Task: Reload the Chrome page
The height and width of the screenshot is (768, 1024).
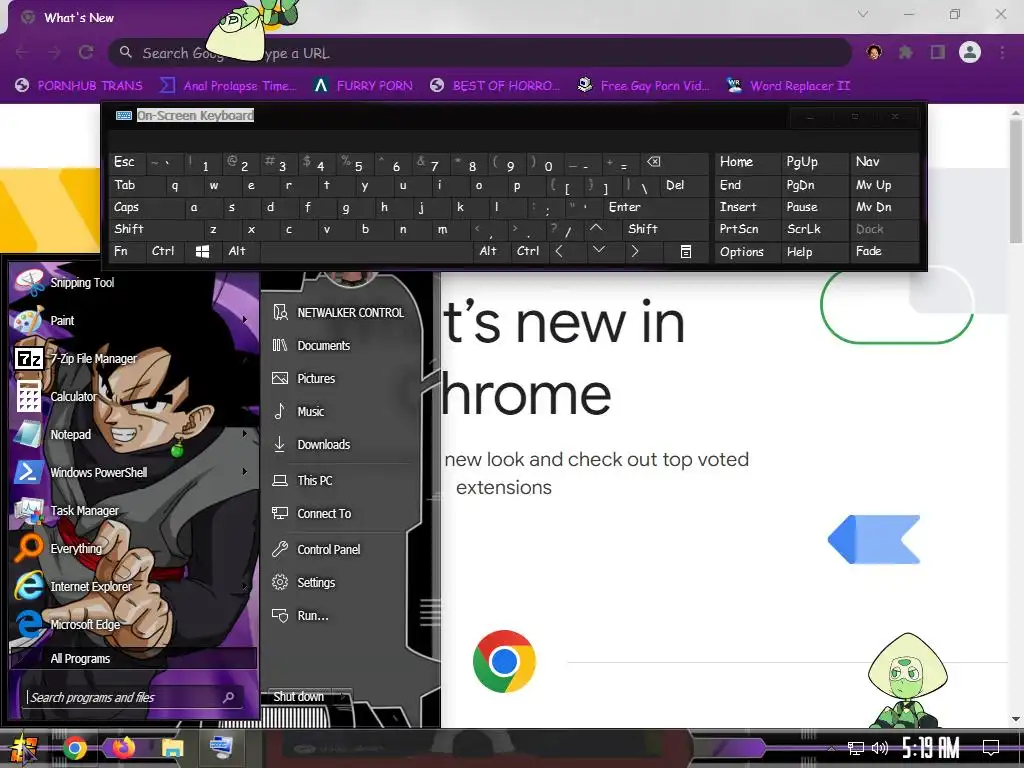Action: pyautogui.click(x=86, y=52)
